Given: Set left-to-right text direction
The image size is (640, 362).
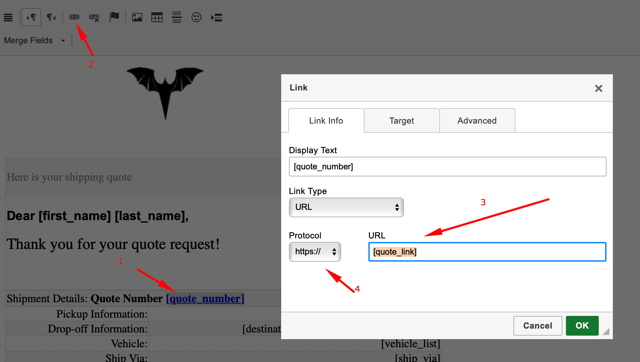Looking at the screenshot, I should coord(31,18).
